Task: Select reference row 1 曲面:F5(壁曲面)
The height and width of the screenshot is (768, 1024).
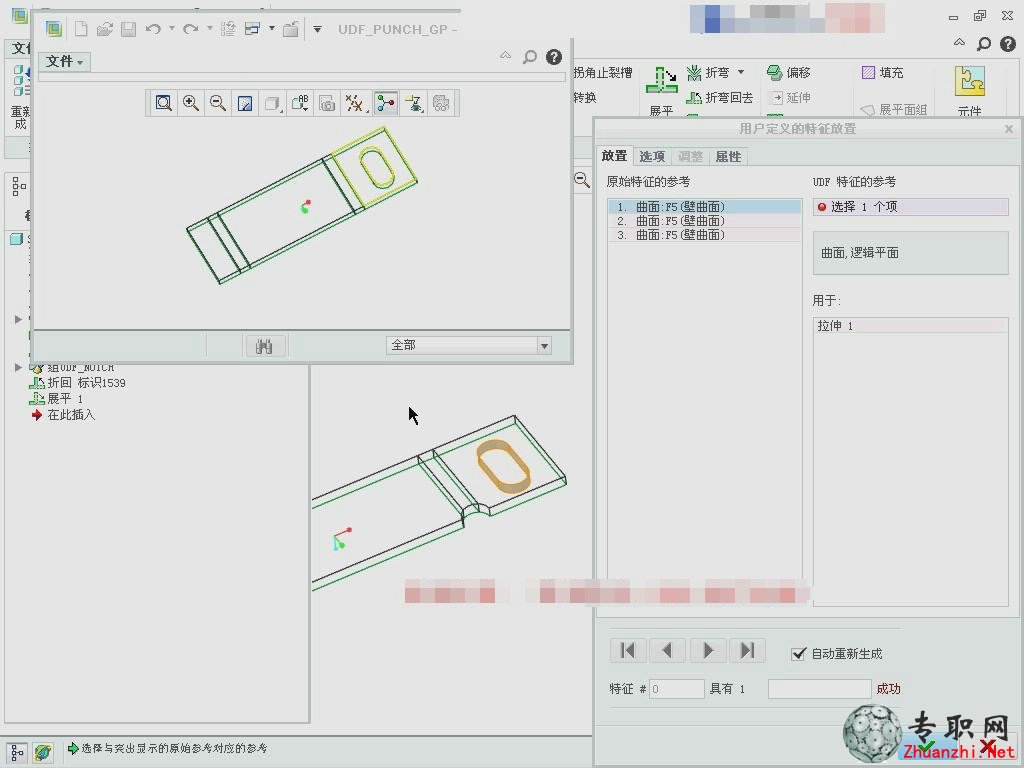Action: tap(705, 207)
